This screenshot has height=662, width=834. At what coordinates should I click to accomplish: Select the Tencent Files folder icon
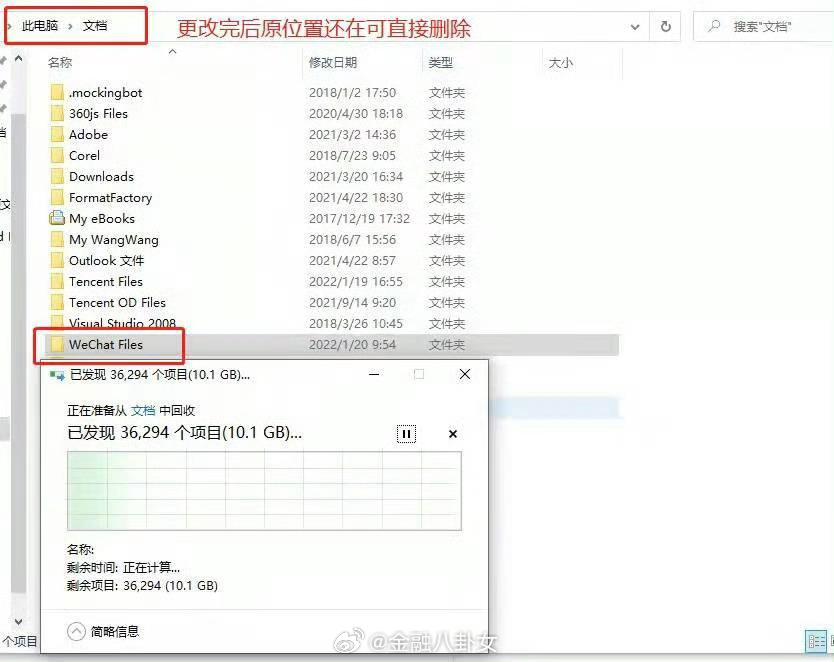point(57,281)
